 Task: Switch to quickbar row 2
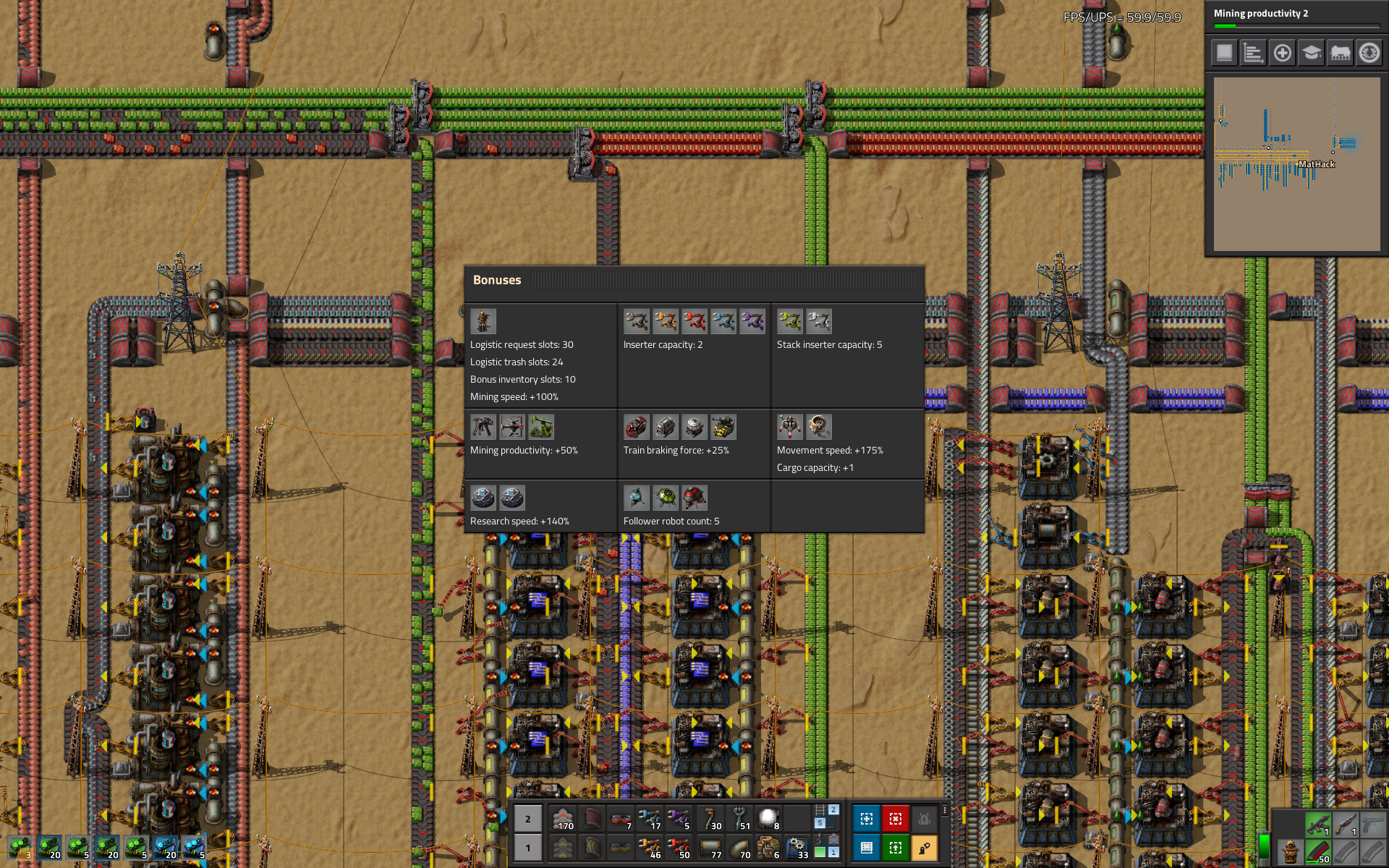point(527,819)
